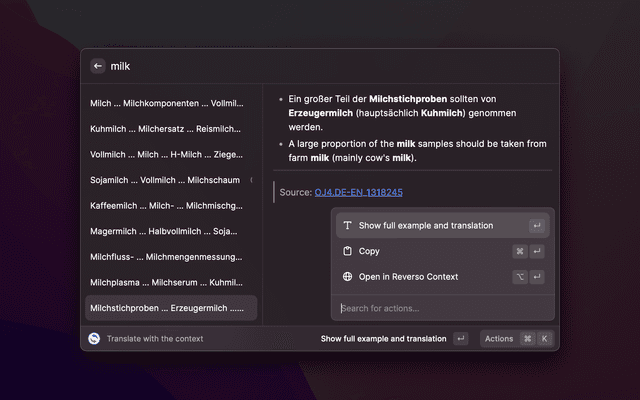Focus the Search for actions field
Image resolution: width=640 pixels, height=400 pixels.
(x=440, y=308)
